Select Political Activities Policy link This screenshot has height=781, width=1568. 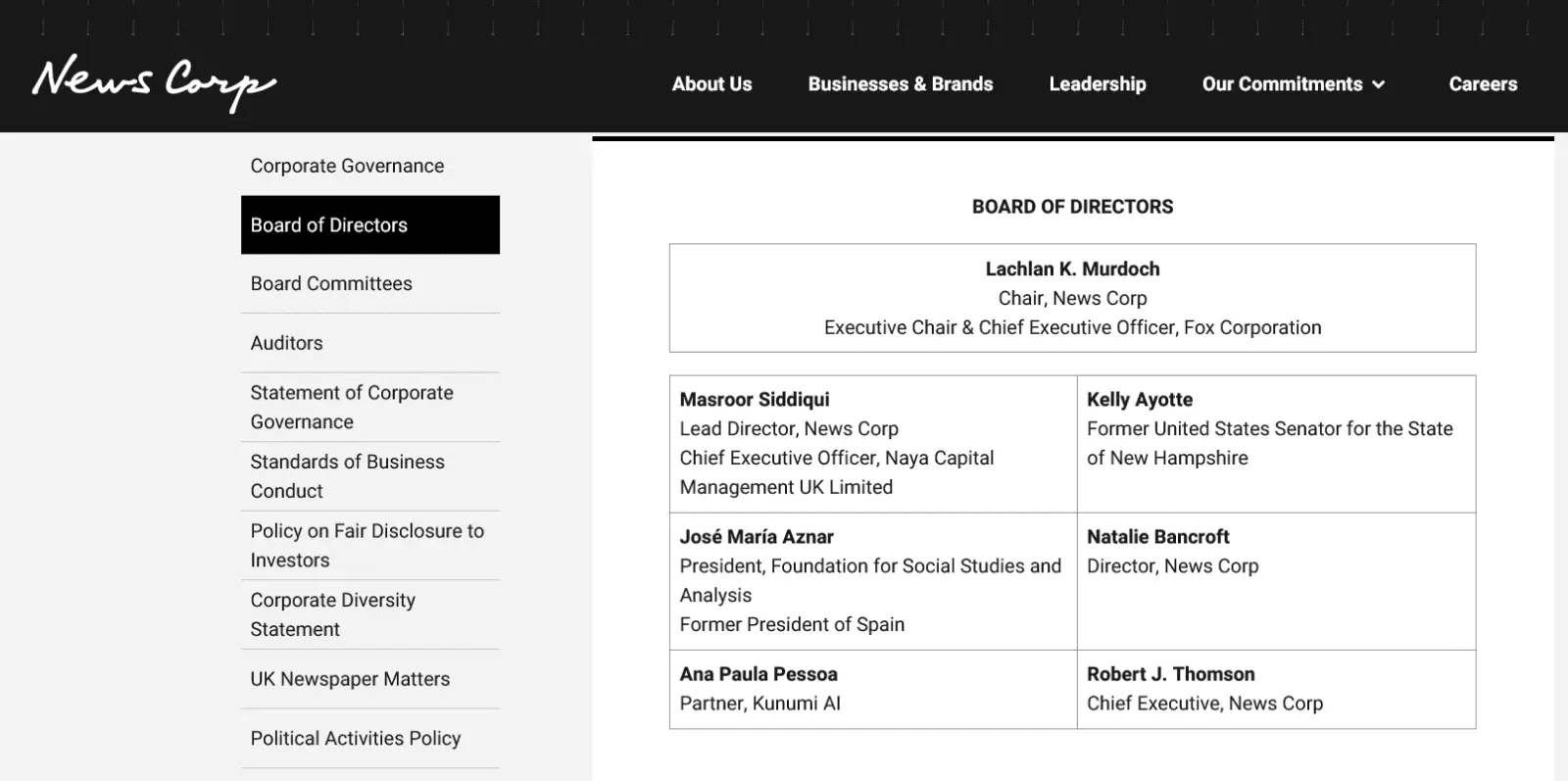[x=355, y=738]
